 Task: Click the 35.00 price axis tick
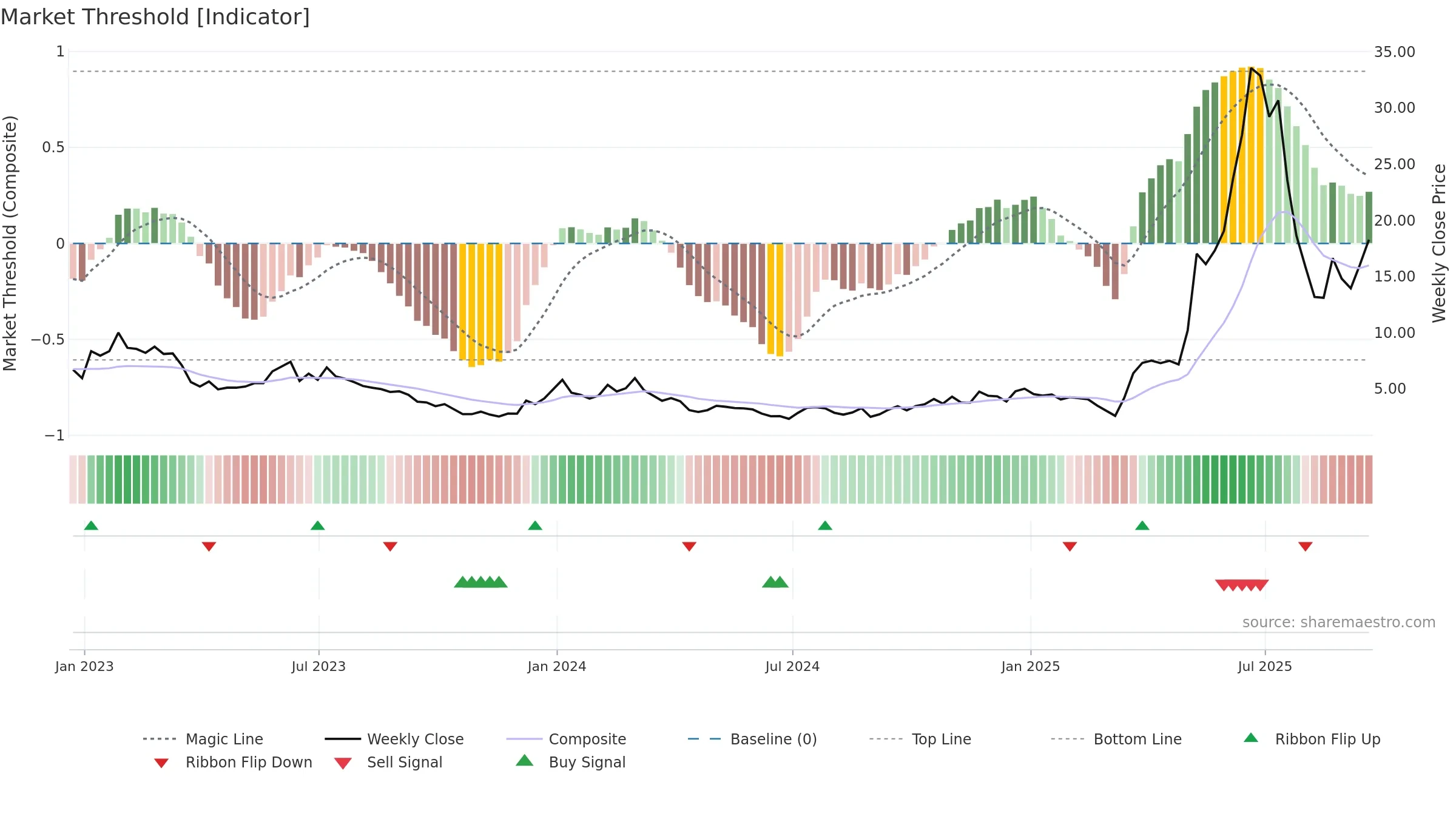coord(1395,52)
